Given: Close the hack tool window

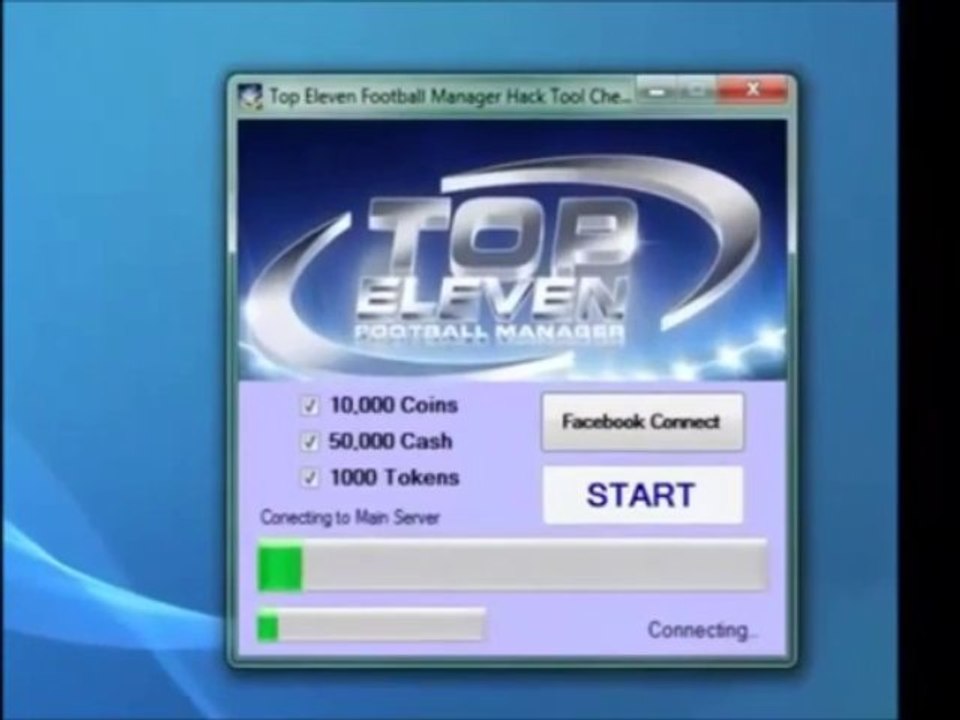Looking at the screenshot, I should coord(752,90).
